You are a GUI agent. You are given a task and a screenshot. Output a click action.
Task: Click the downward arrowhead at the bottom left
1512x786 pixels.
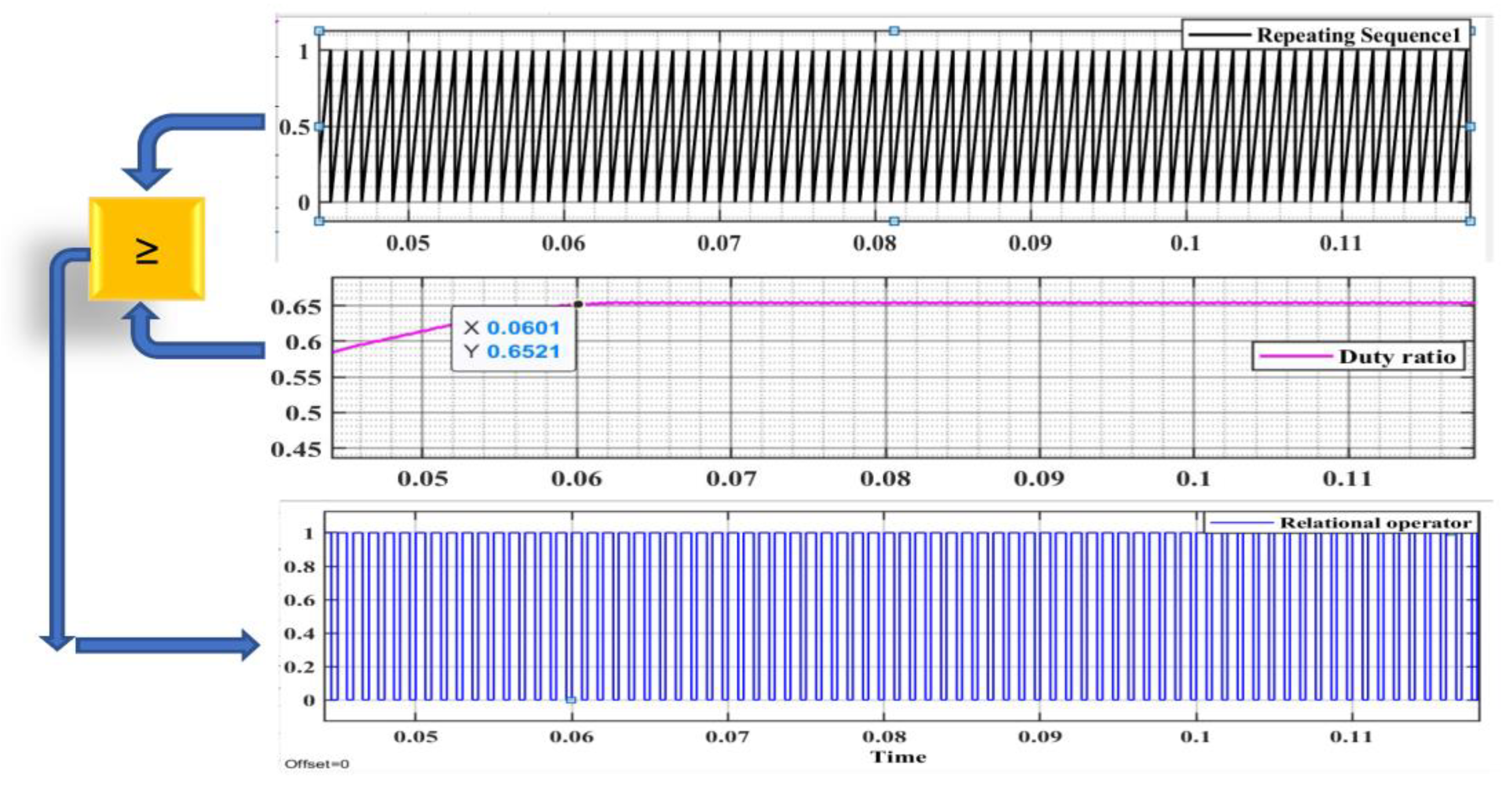pos(57,642)
